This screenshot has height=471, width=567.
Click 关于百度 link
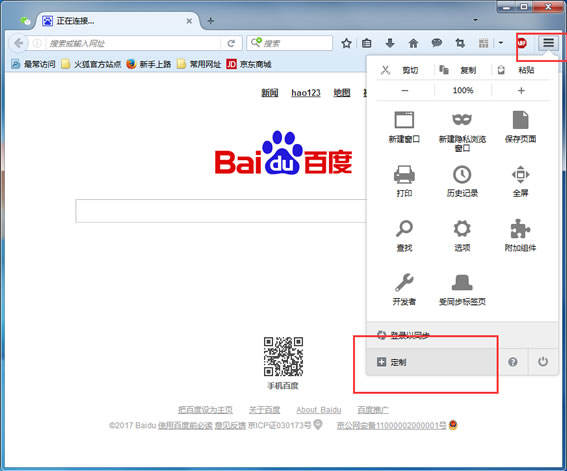[264, 410]
